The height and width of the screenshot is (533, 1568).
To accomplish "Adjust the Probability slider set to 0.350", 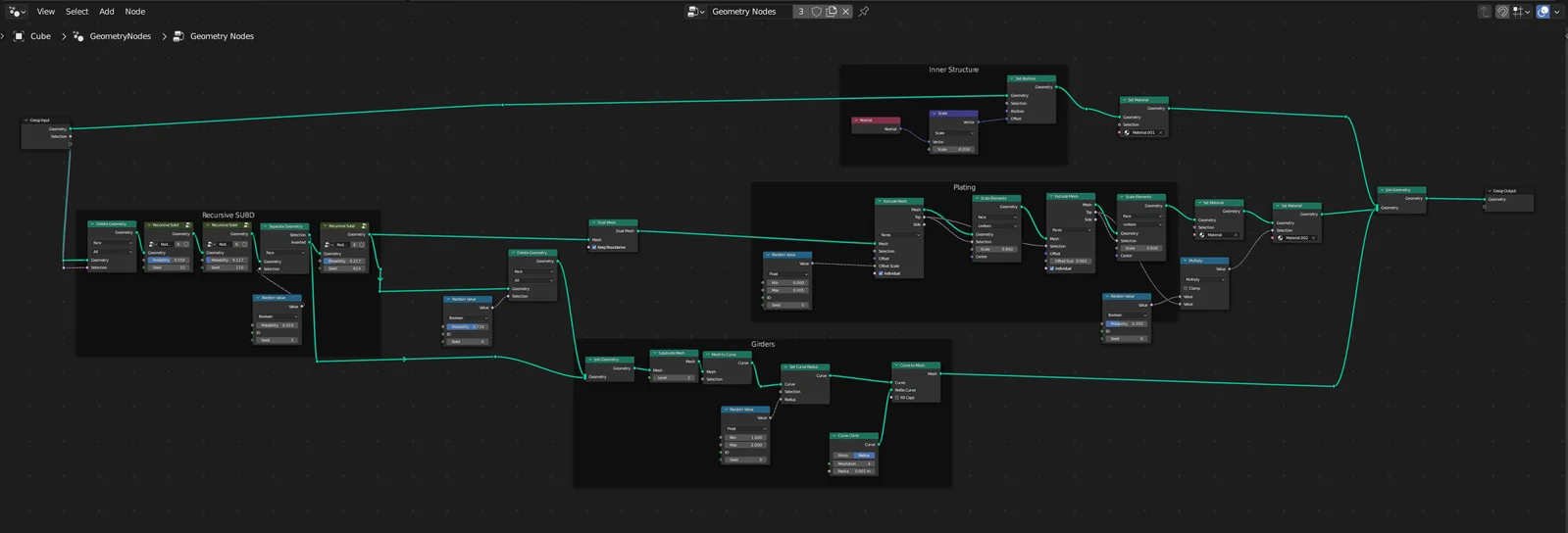I will tap(1127, 323).
